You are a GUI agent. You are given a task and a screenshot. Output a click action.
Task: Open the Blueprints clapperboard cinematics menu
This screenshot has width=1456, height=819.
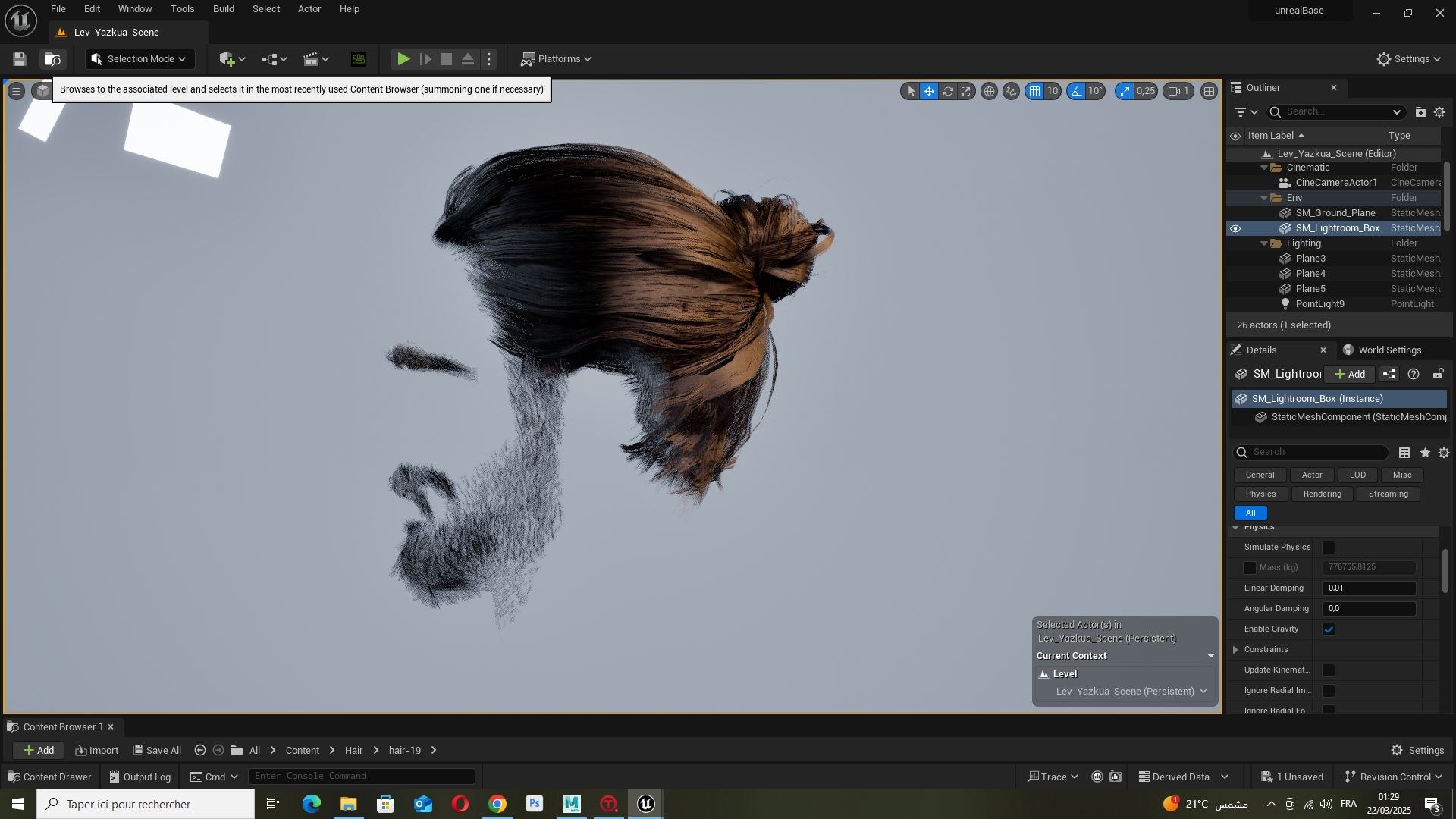pyautogui.click(x=316, y=59)
